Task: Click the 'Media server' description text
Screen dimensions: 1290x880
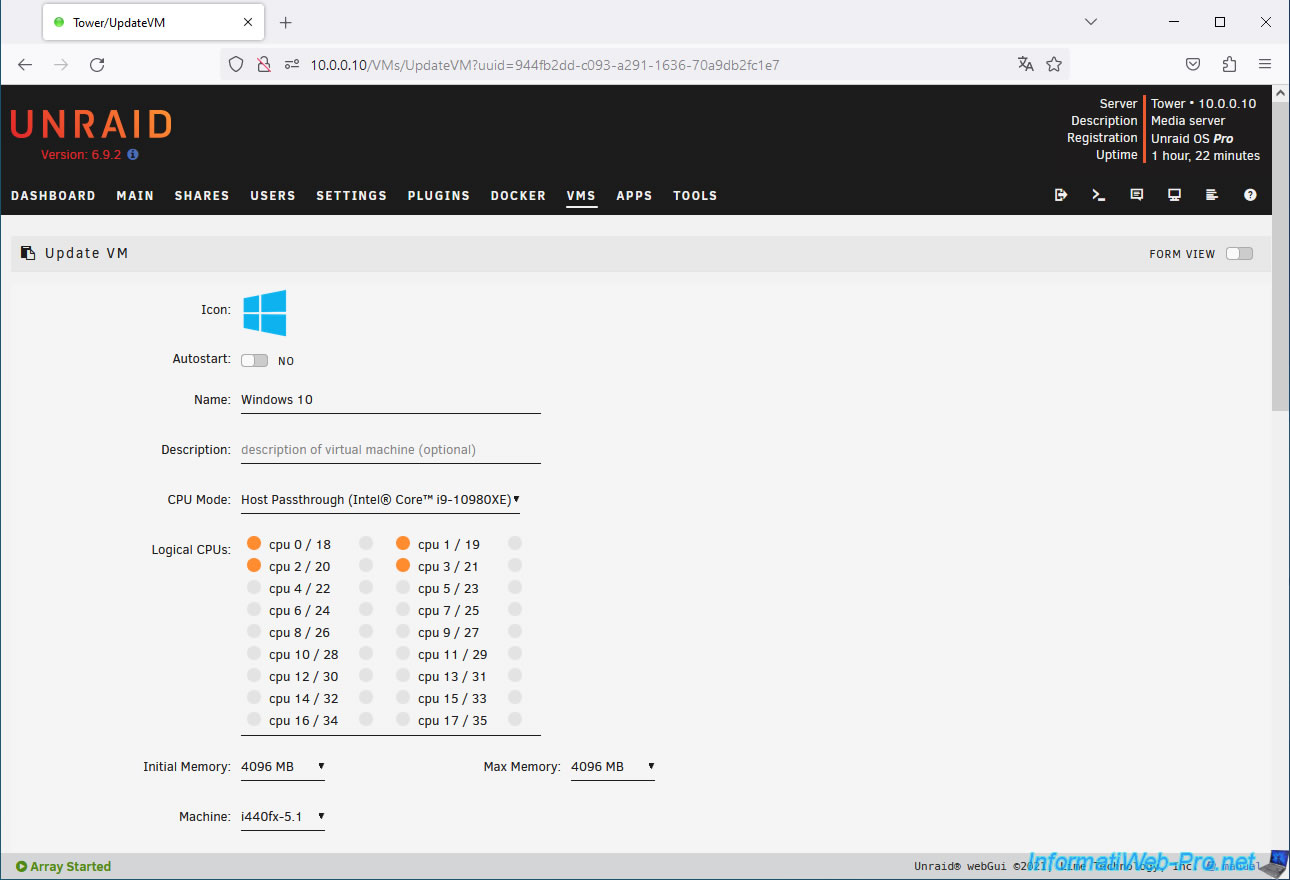Action: pos(1188,121)
